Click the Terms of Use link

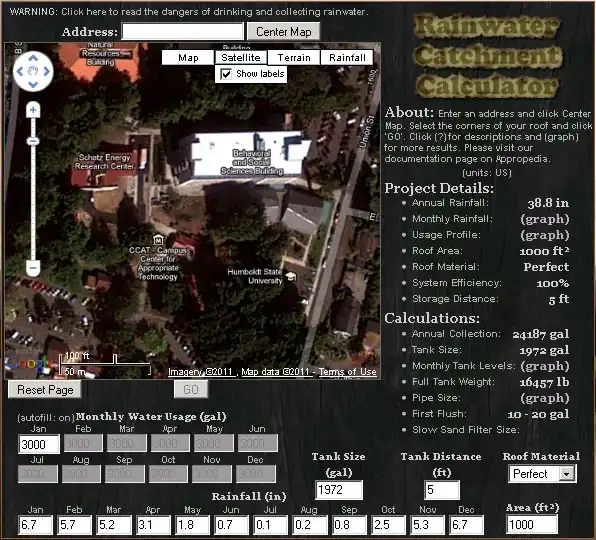point(347,372)
